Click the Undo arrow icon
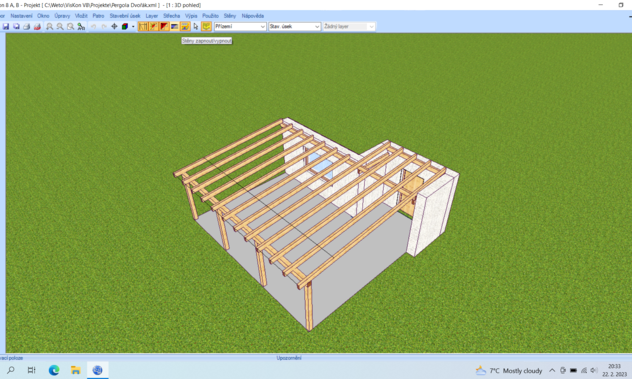 coord(94,27)
